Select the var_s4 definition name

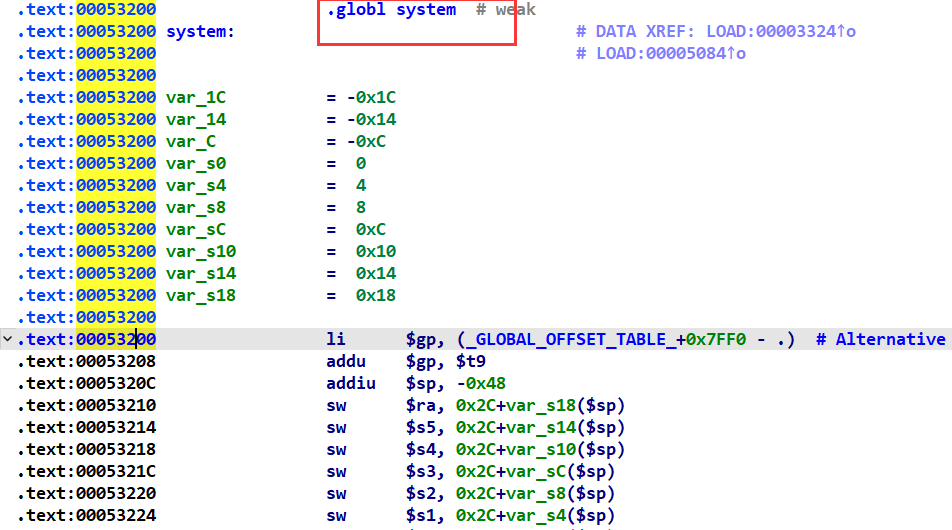(196, 186)
